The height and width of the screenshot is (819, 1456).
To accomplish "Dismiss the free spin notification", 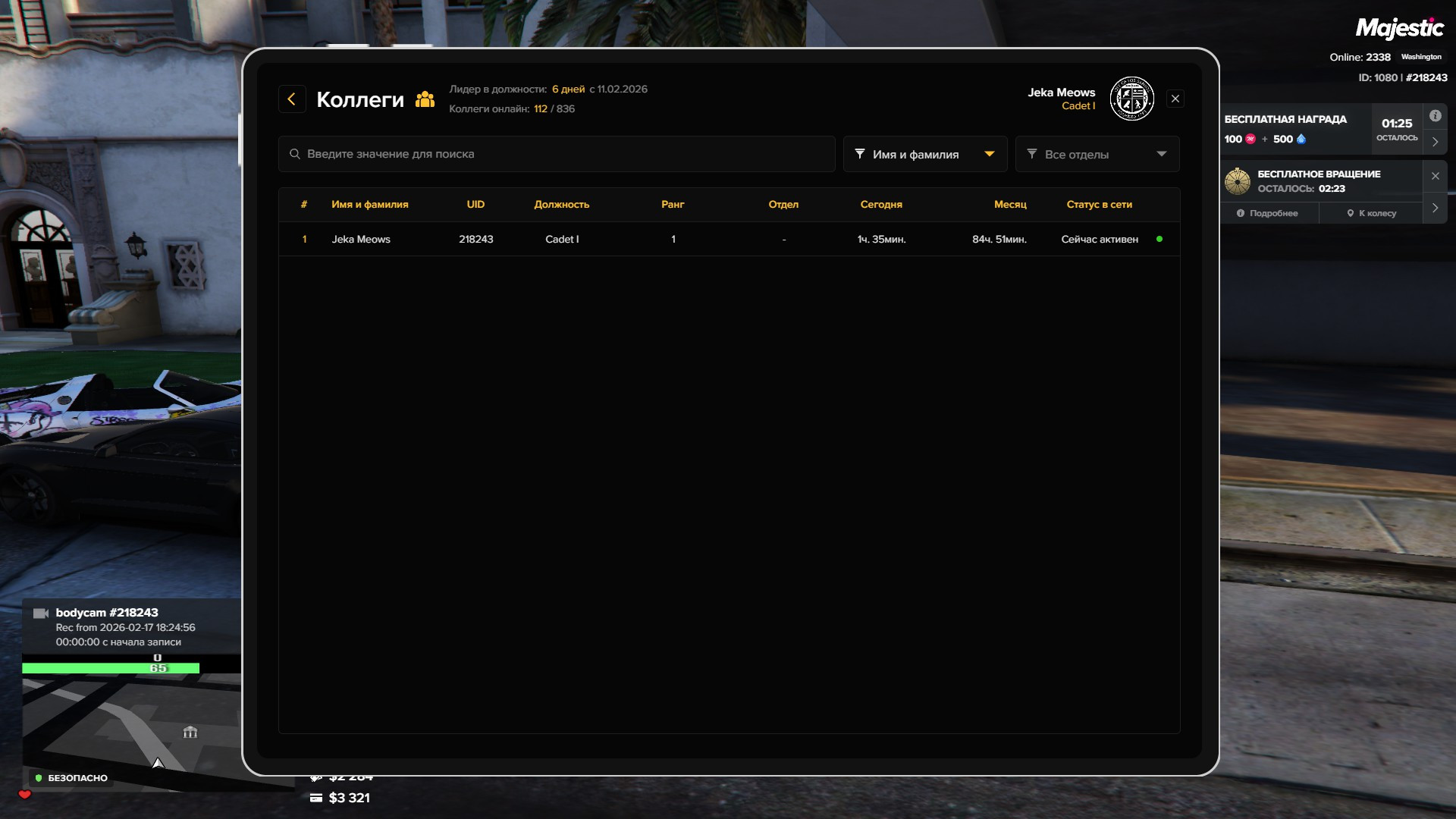I will pos(1435,176).
